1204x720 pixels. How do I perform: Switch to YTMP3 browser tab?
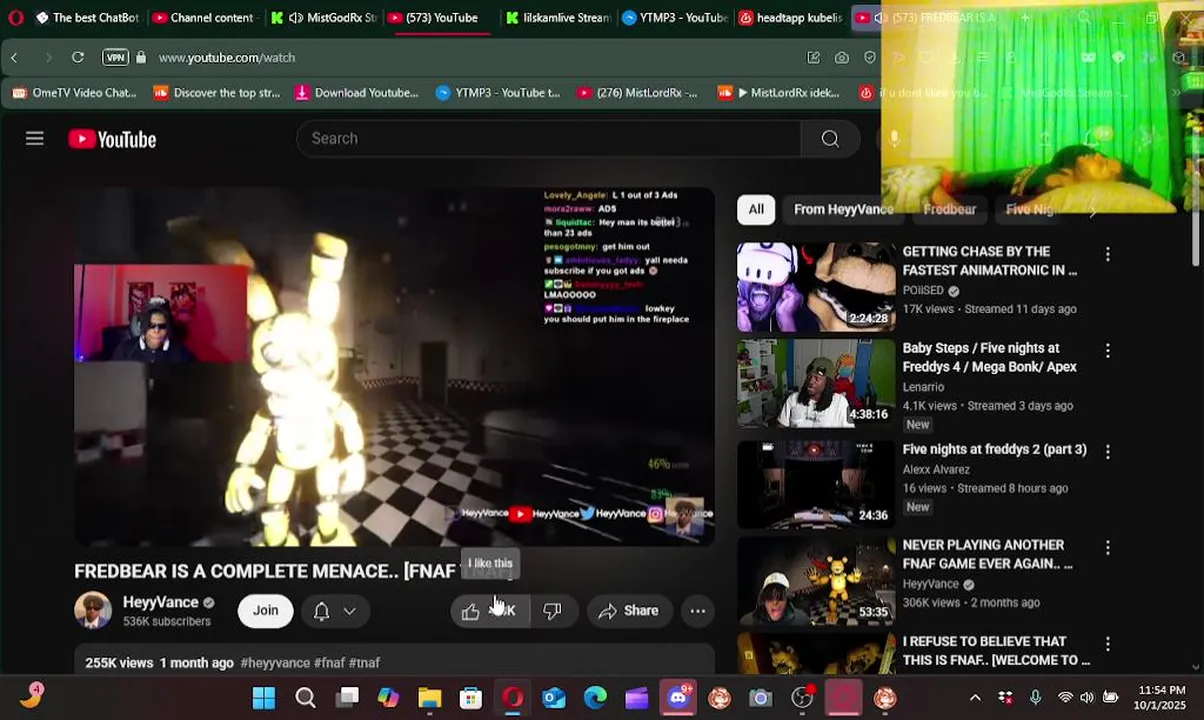[675, 18]
